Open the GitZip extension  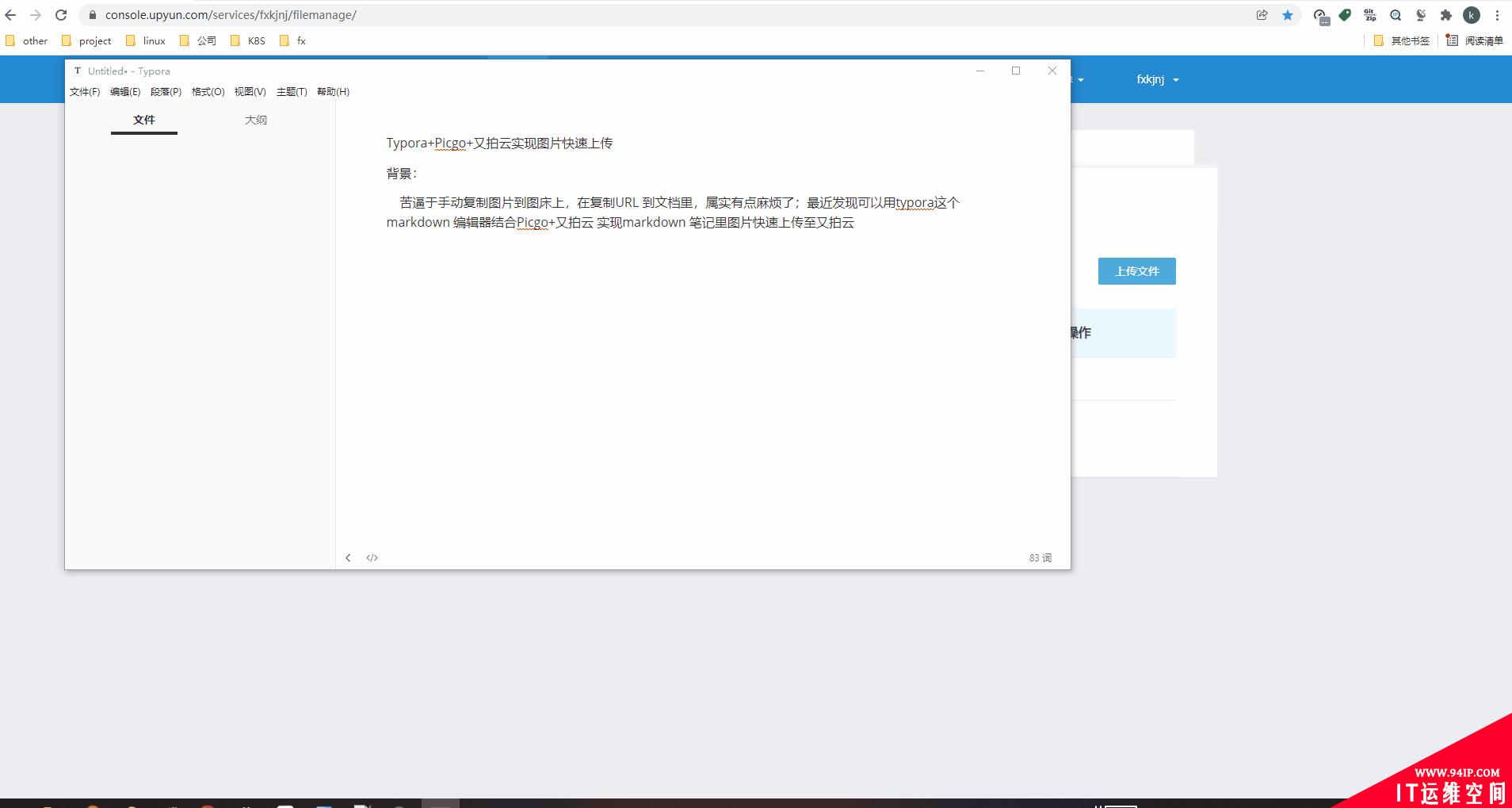tap(1370, 15)
